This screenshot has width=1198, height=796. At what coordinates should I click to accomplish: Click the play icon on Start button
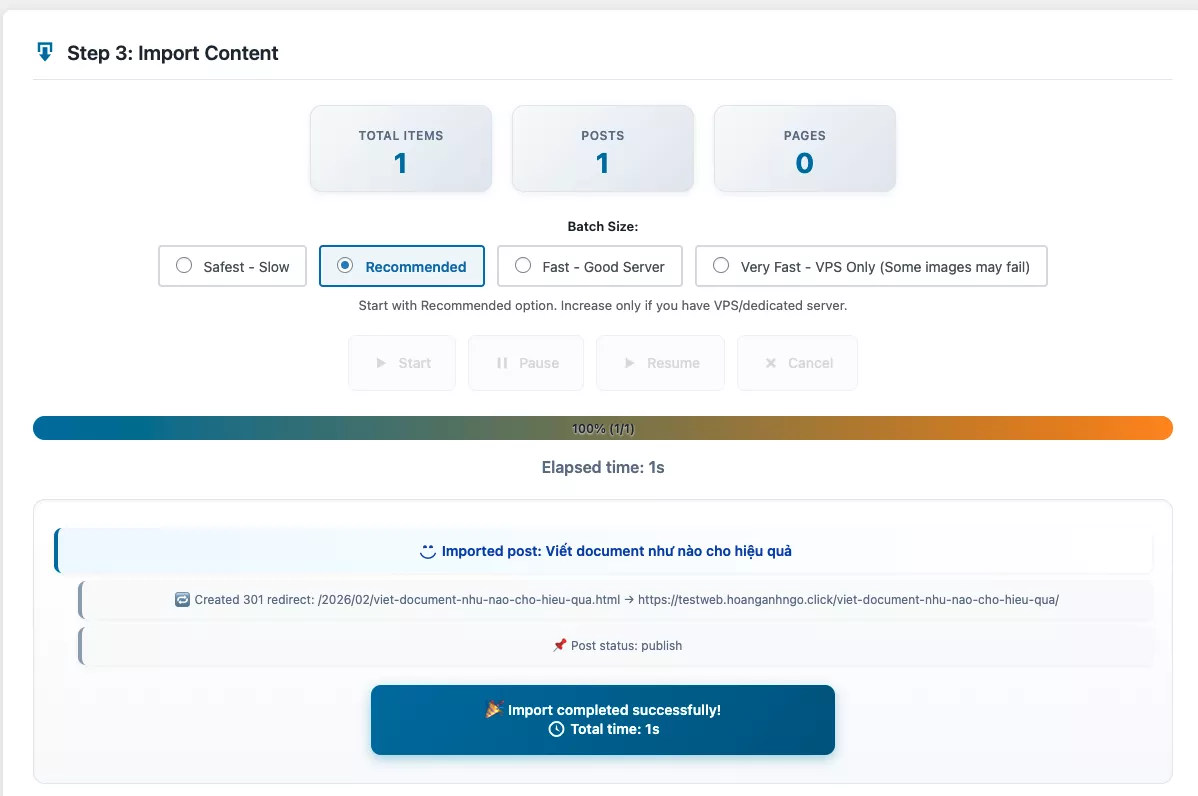381,363
